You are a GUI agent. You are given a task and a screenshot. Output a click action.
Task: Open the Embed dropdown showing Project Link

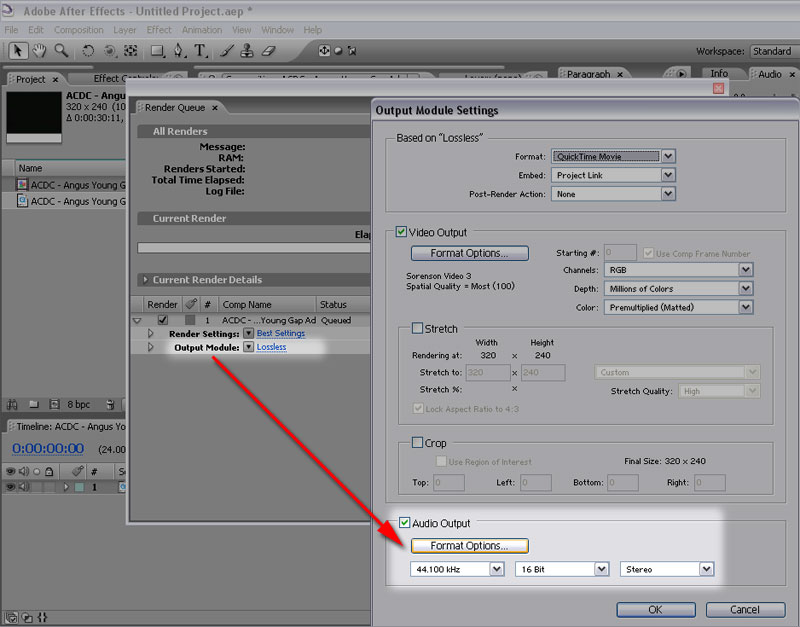click(x=613, y=175)
